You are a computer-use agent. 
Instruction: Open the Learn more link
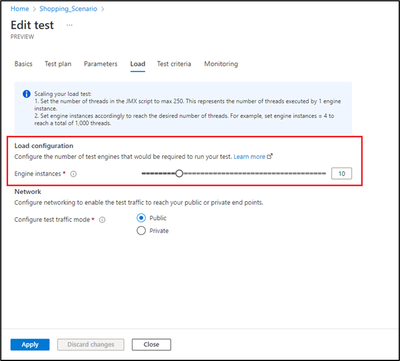pos(249,156)
